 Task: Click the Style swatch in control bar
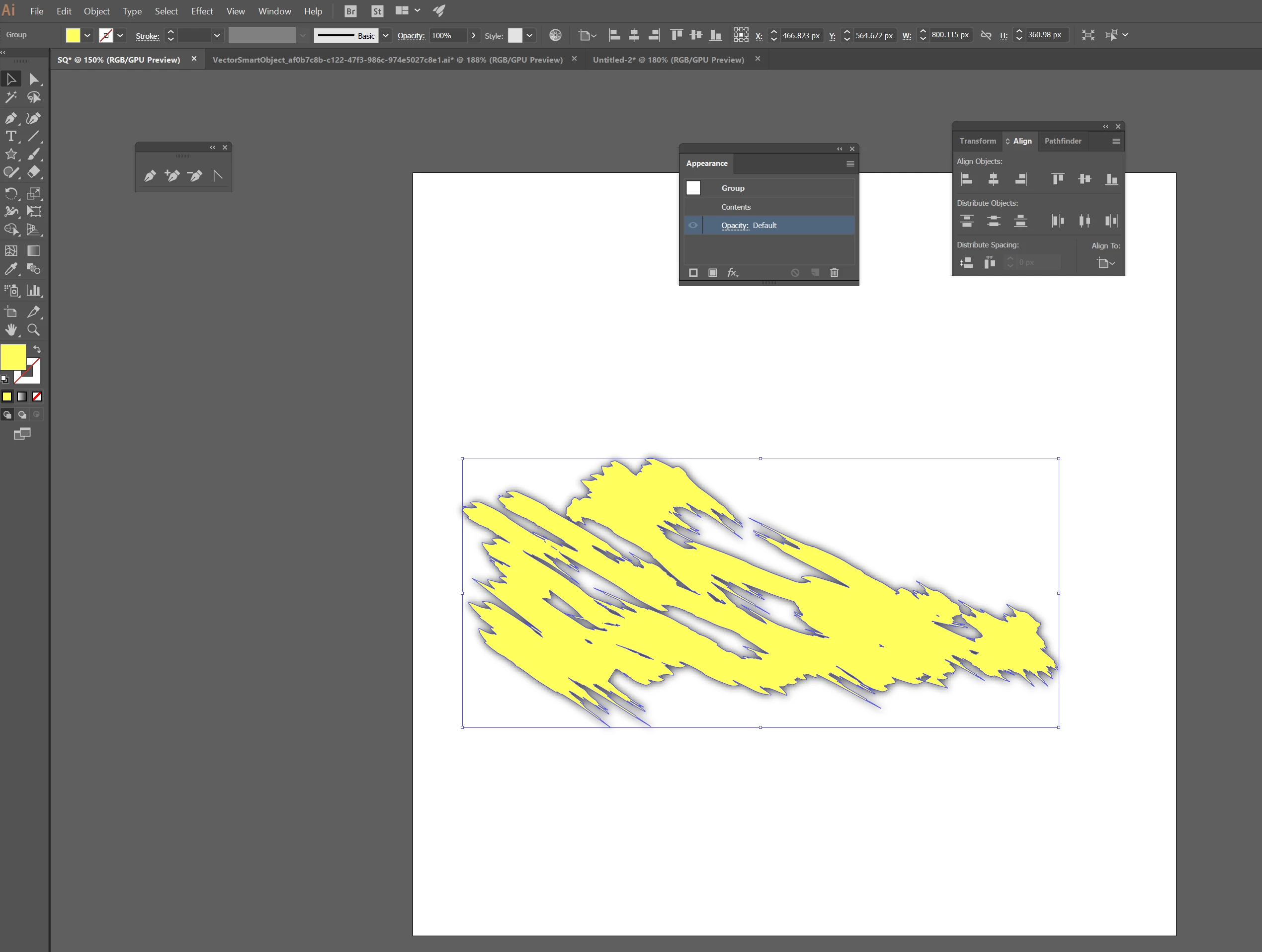(514, 35)
